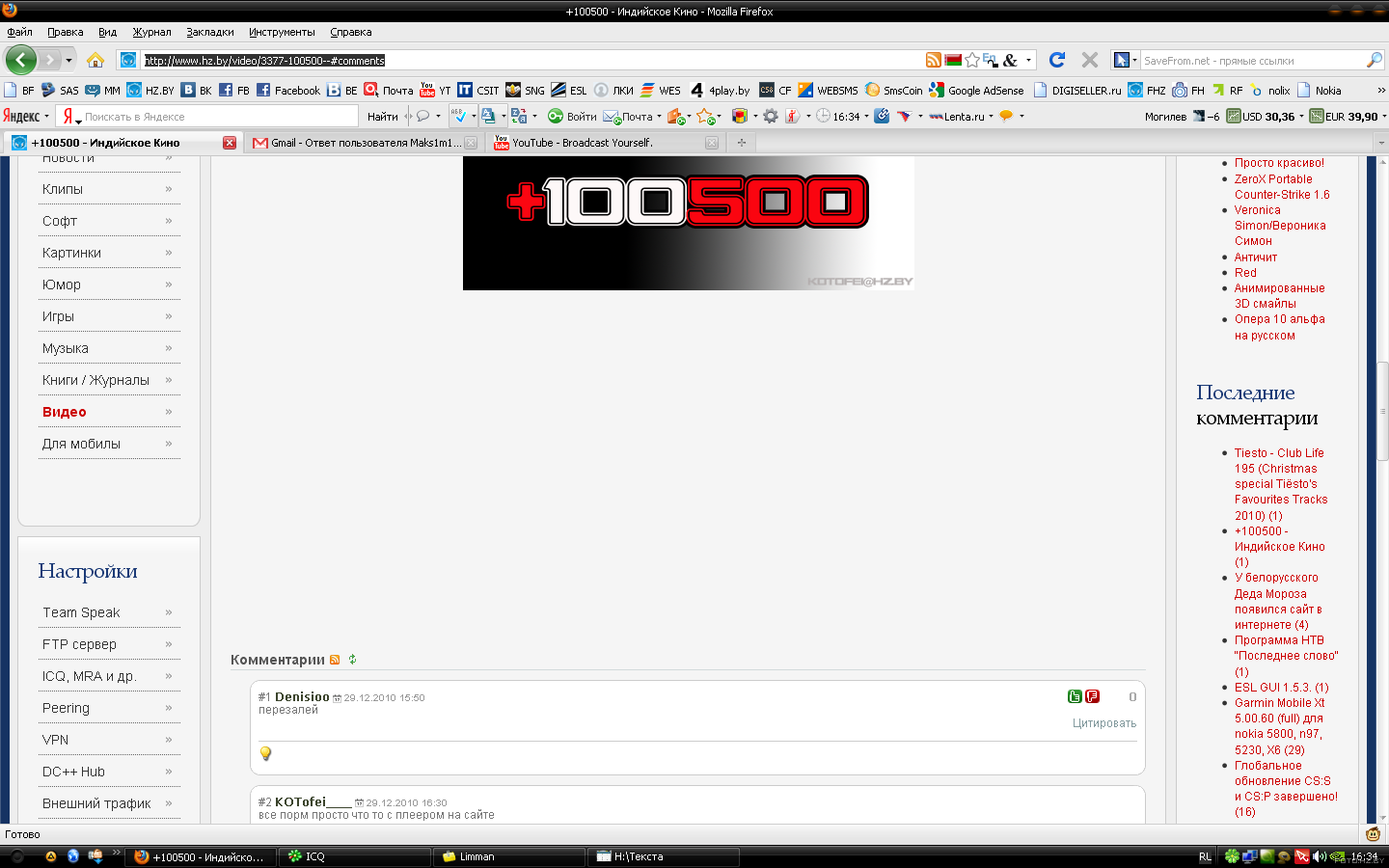
Task: Go back with the green Back arrow
Action: pyautogui.click(x=20, y=60)
